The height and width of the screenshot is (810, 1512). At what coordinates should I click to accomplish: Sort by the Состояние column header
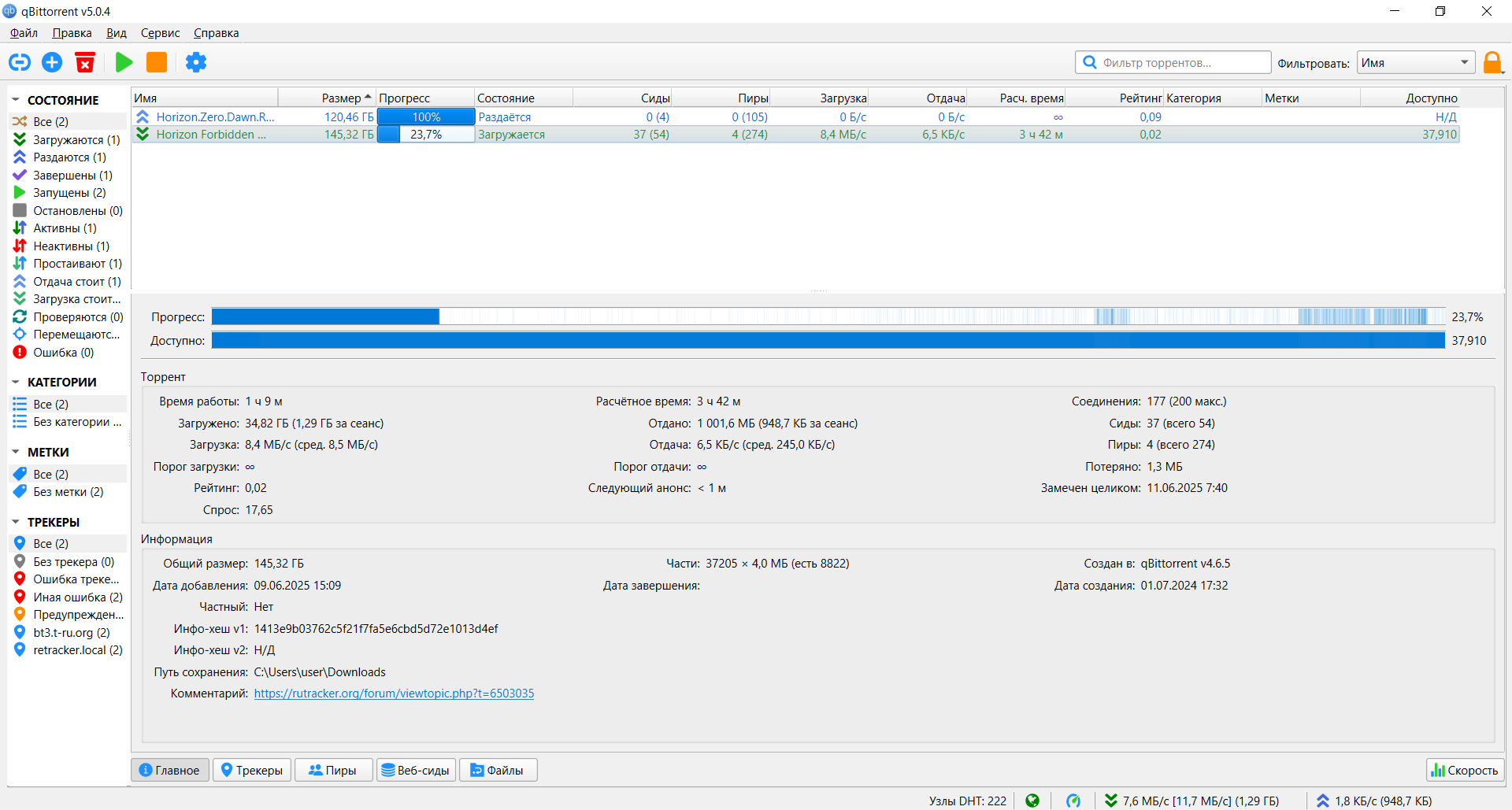coord(524,98)
